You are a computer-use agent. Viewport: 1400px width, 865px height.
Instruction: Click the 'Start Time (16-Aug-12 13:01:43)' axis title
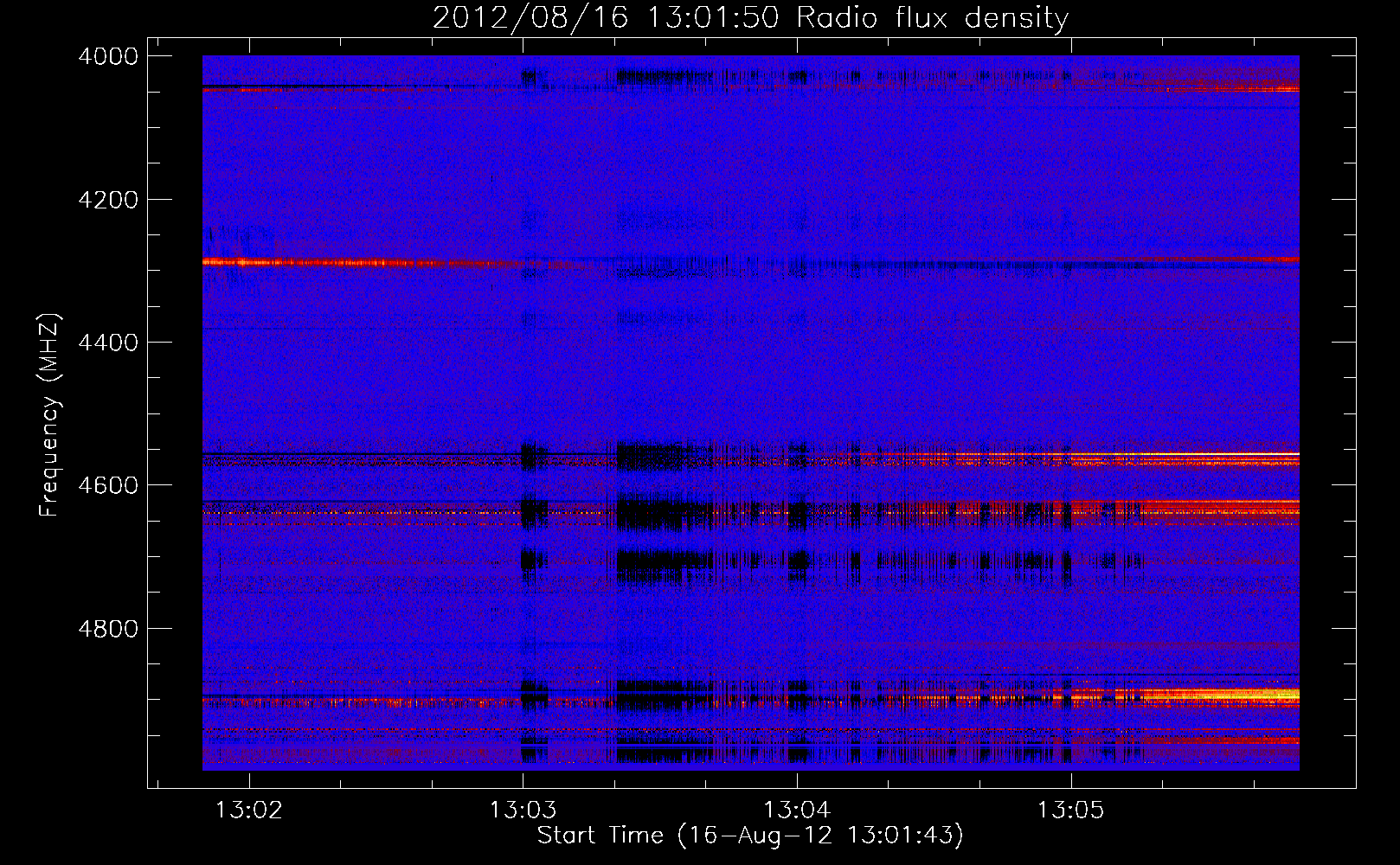pyautogui.click(x=750, y=836)
